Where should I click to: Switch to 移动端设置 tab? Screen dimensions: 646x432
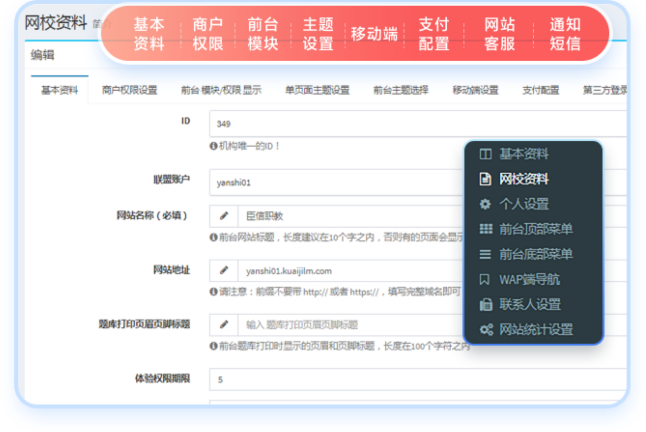[x=475, y=90]
